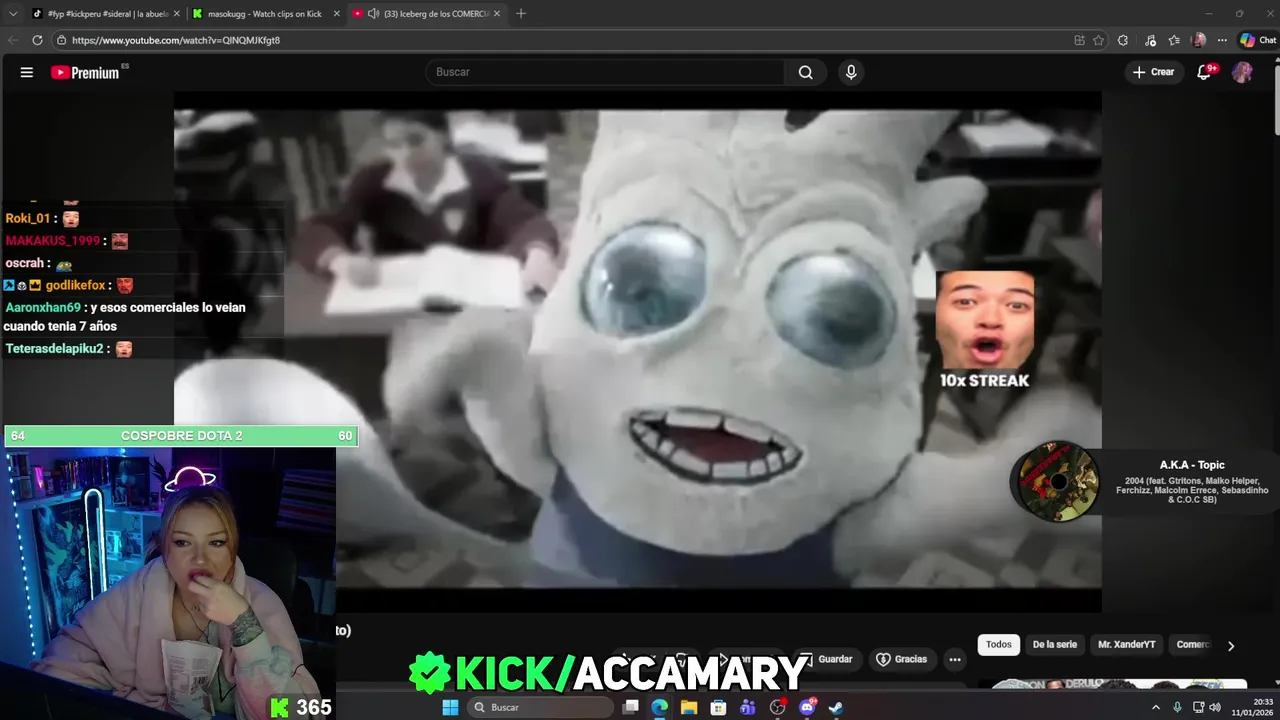The height and width of the screenshot is (720, 1280).
Task: Click the streamer webcam overlay
Action: click(168, 583)
